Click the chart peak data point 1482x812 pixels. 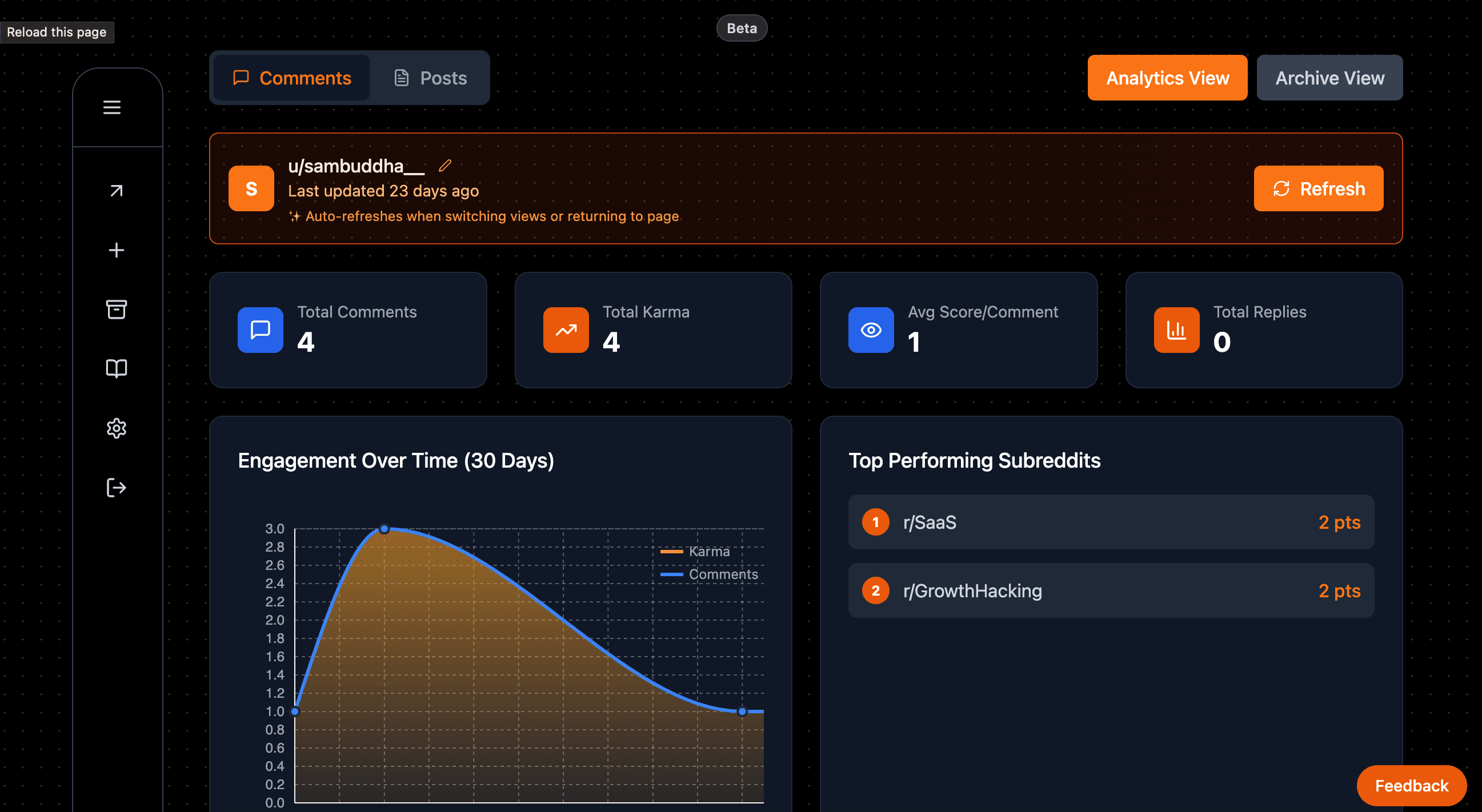coord(384,529)
